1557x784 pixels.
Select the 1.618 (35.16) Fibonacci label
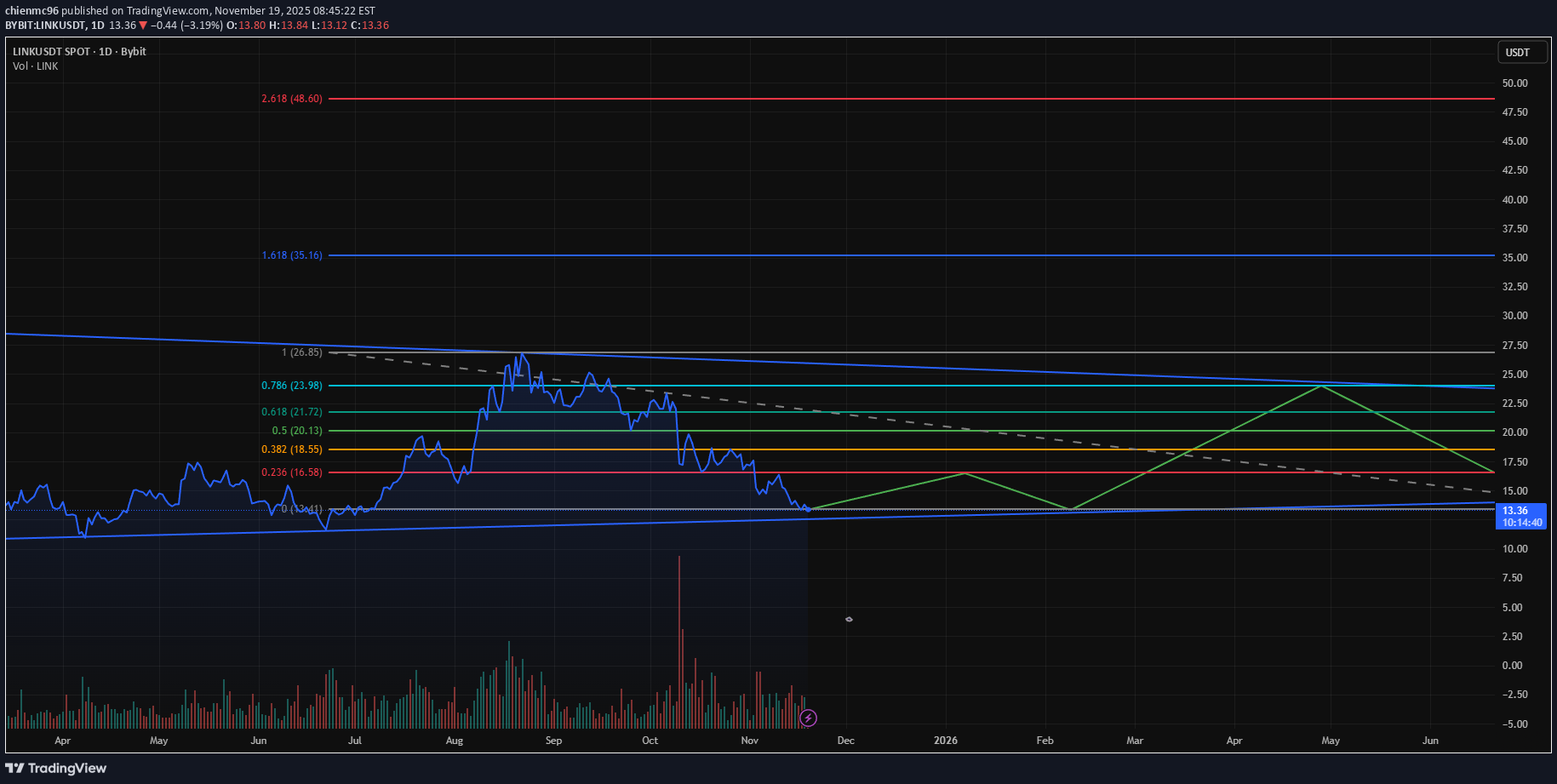click(x=292, y=255)
